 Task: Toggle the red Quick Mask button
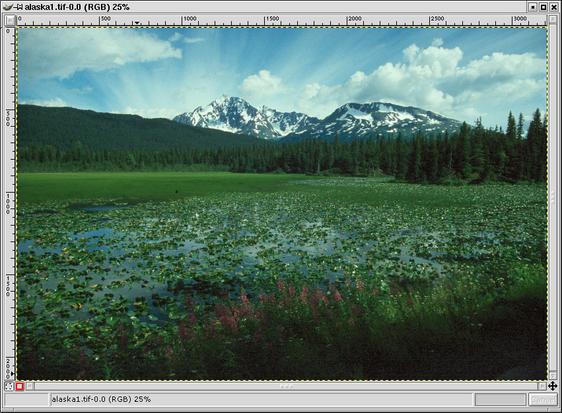tap(20, 386)
